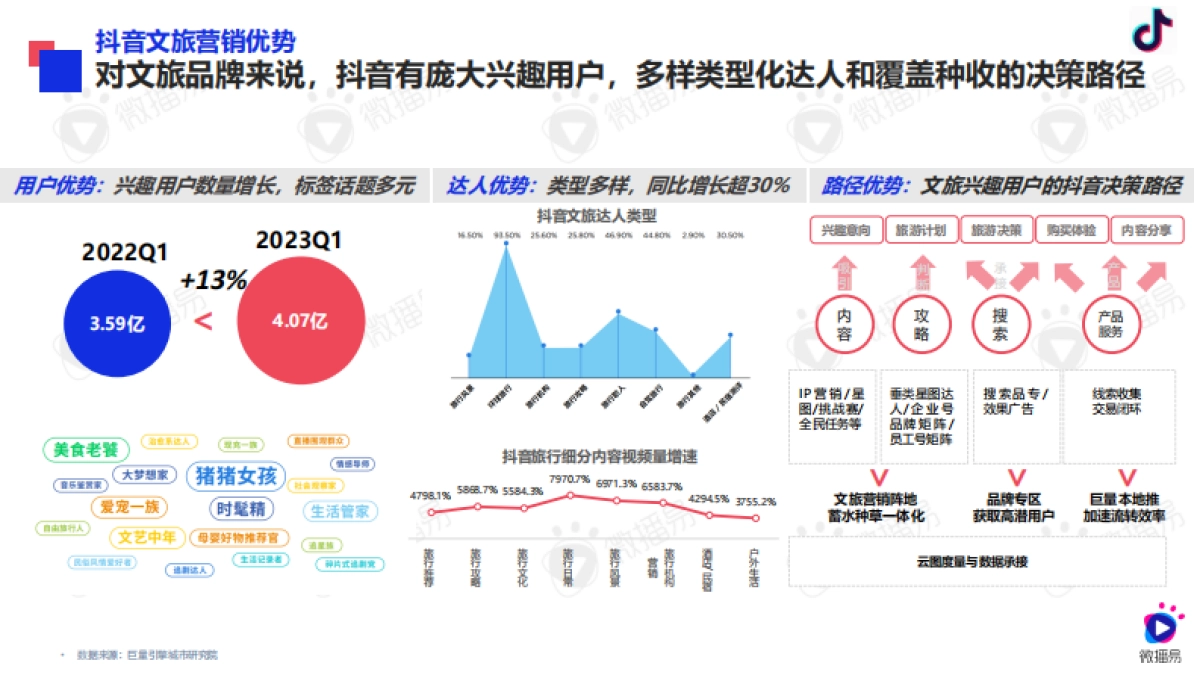Viewport: 1200px width, 675px height.
Task: Select the 兴趣意向 stage tab
Action: point(846,230)
